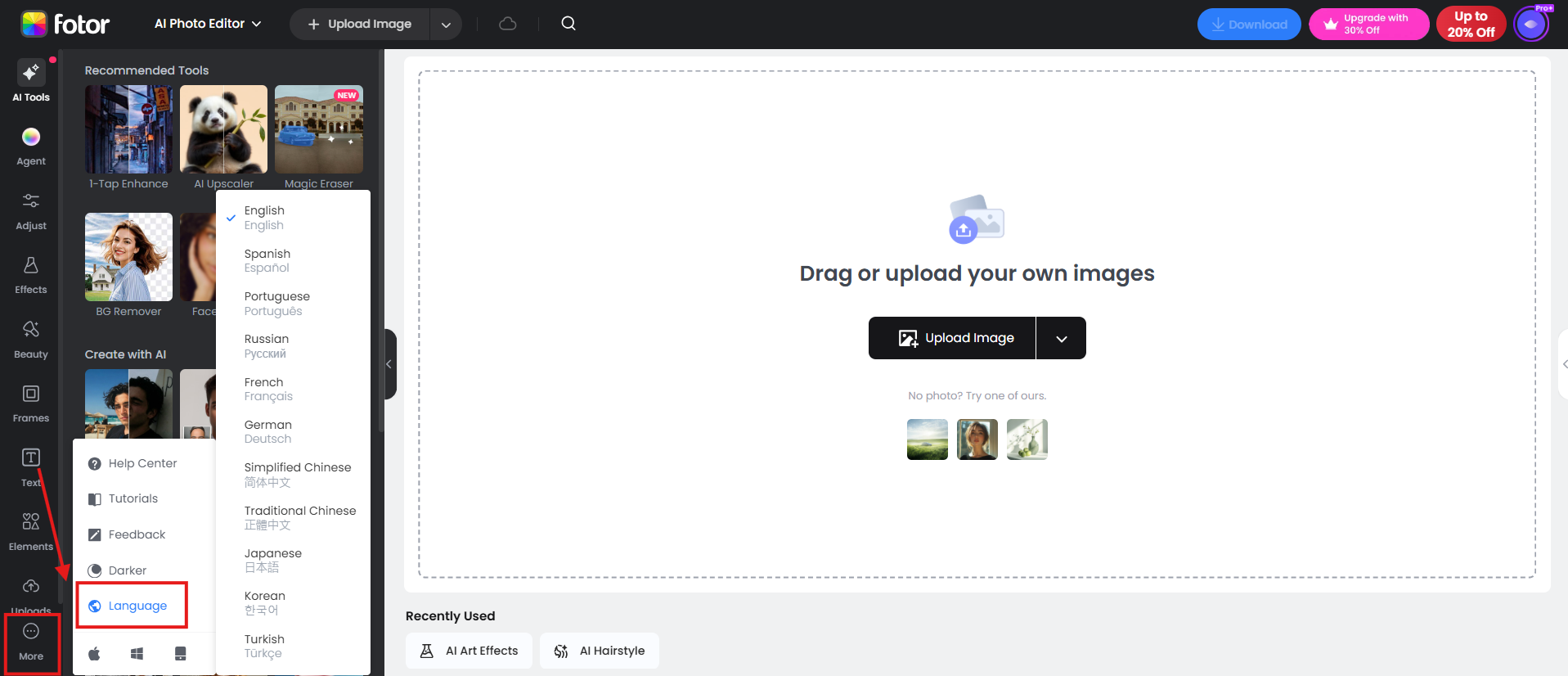Open the Effects sidebar panel
The height and width of the screenshot is (676, 1568).
[31, 275]
